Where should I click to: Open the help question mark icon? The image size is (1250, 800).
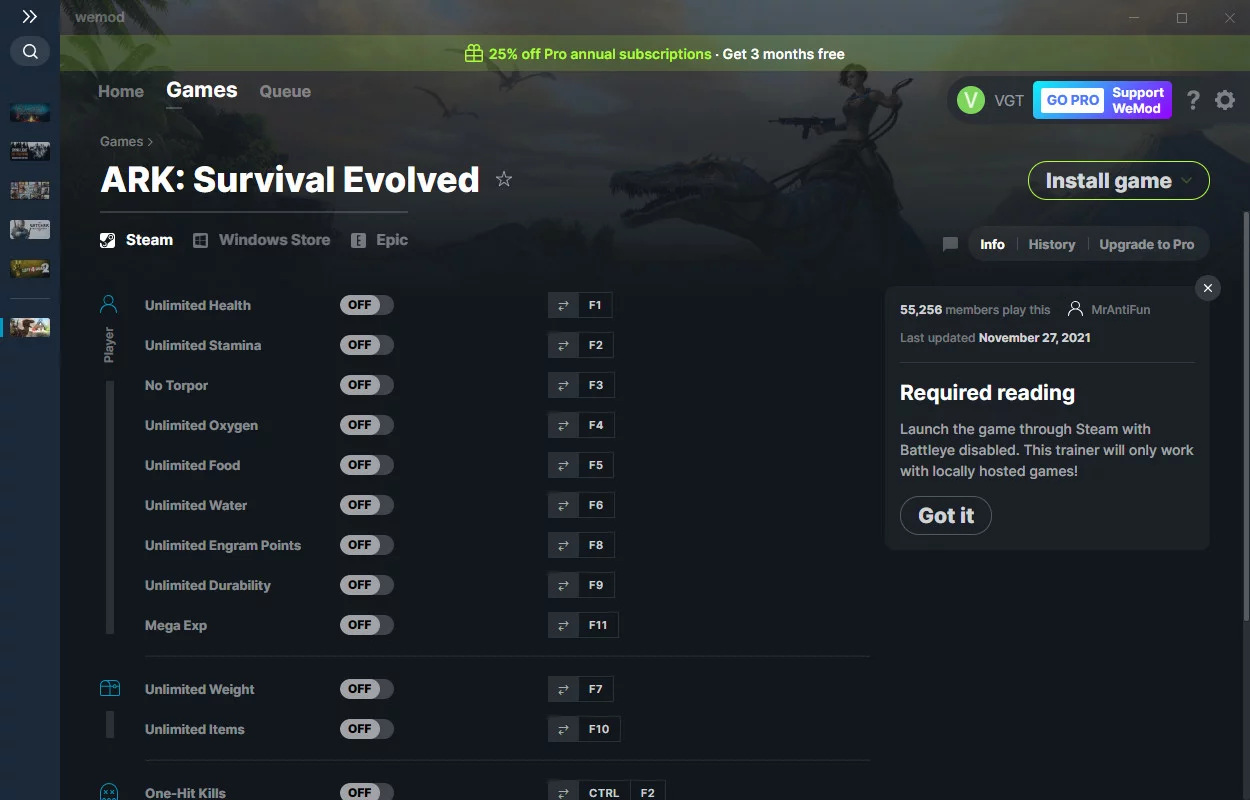(x=1193, y=100)
